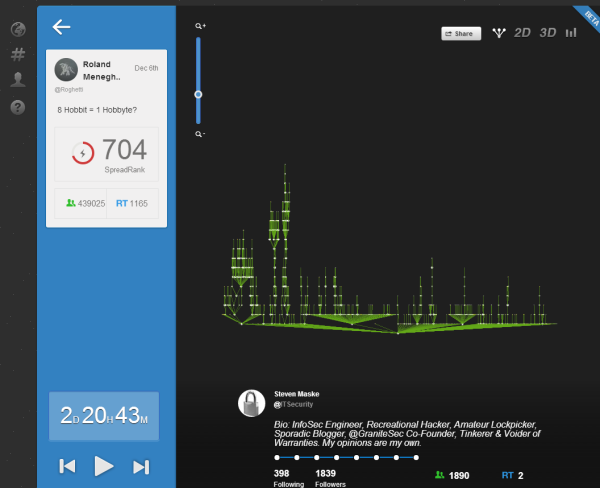Click the @Roghetti handle

click(x=68, y=90)
